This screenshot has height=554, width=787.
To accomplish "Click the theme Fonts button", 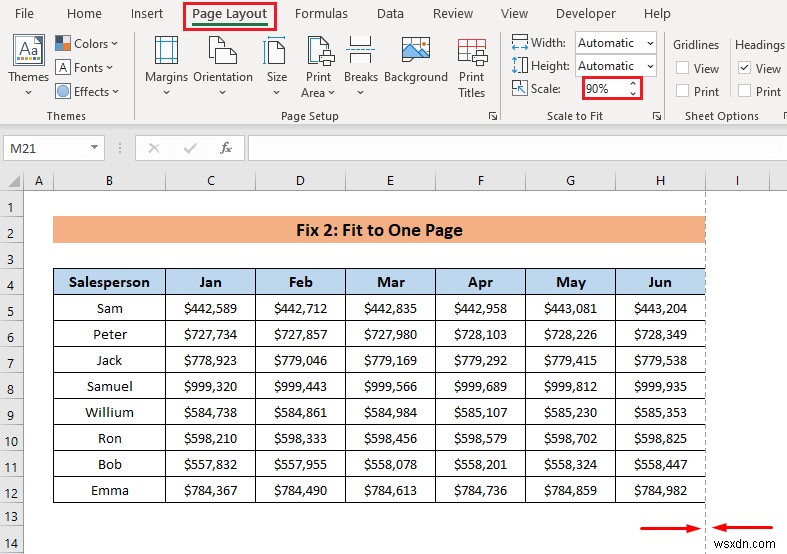I will [x=86, y=68].
